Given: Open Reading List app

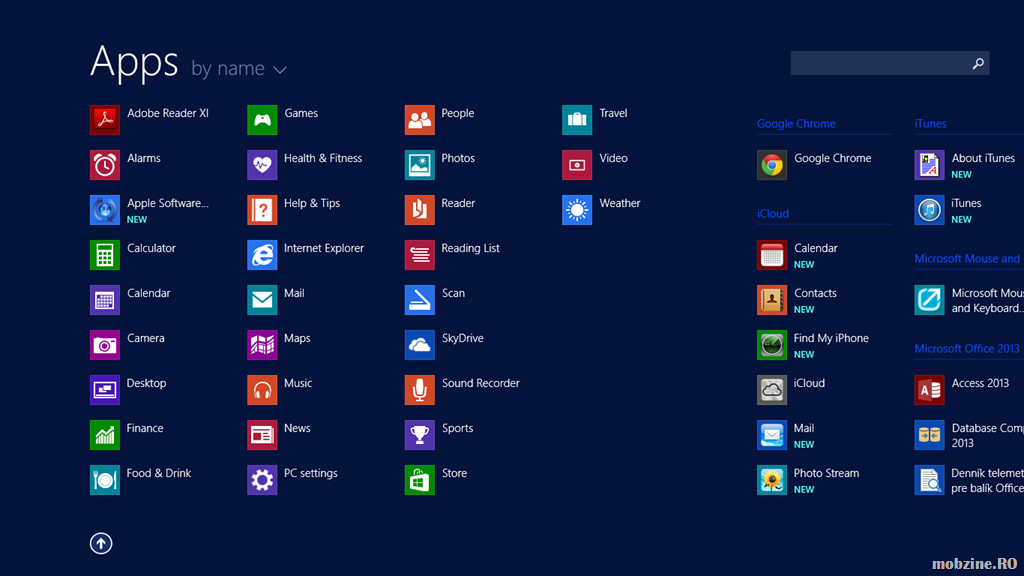Looking at the screenshot, I should (452, 255).
